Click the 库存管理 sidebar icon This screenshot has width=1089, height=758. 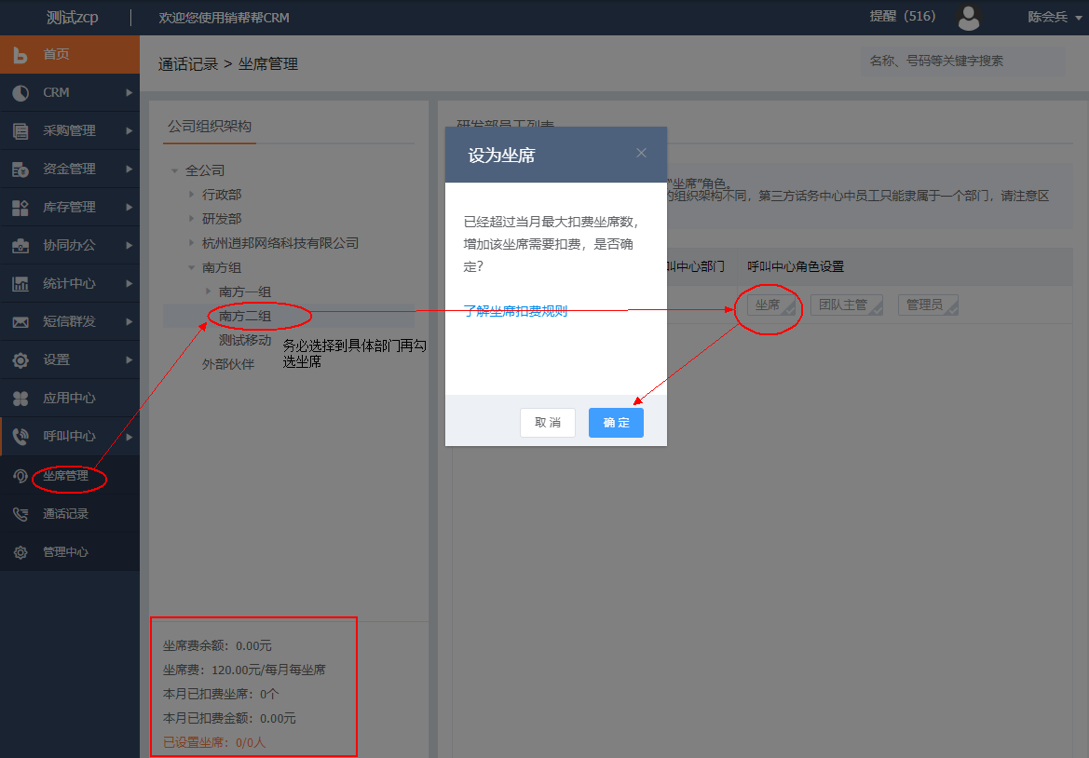click(x=20, y=207)
